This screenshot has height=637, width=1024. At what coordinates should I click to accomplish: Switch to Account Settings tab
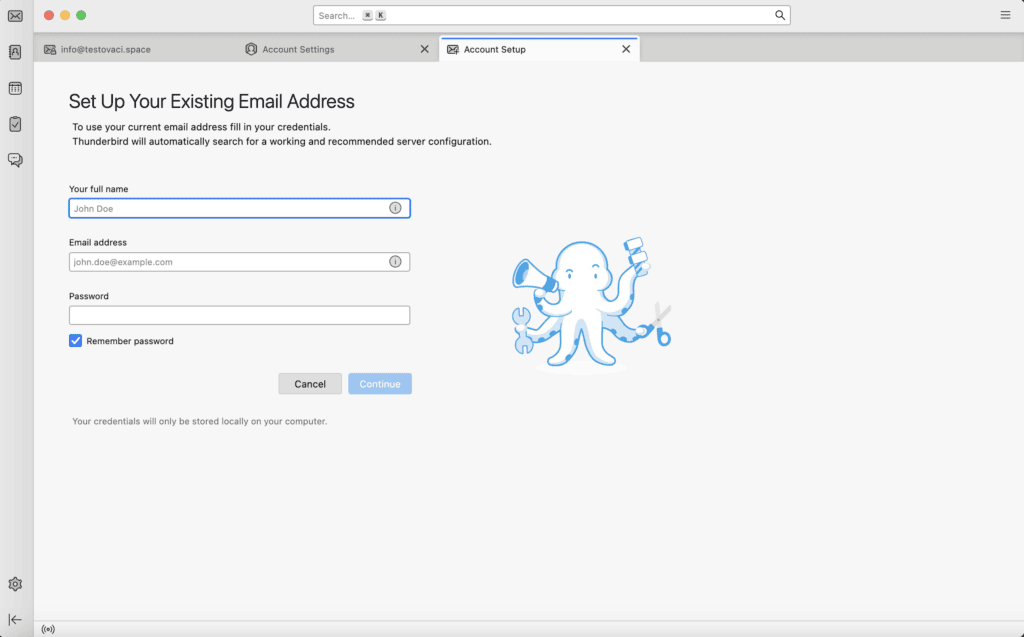(x=338, y=50)
